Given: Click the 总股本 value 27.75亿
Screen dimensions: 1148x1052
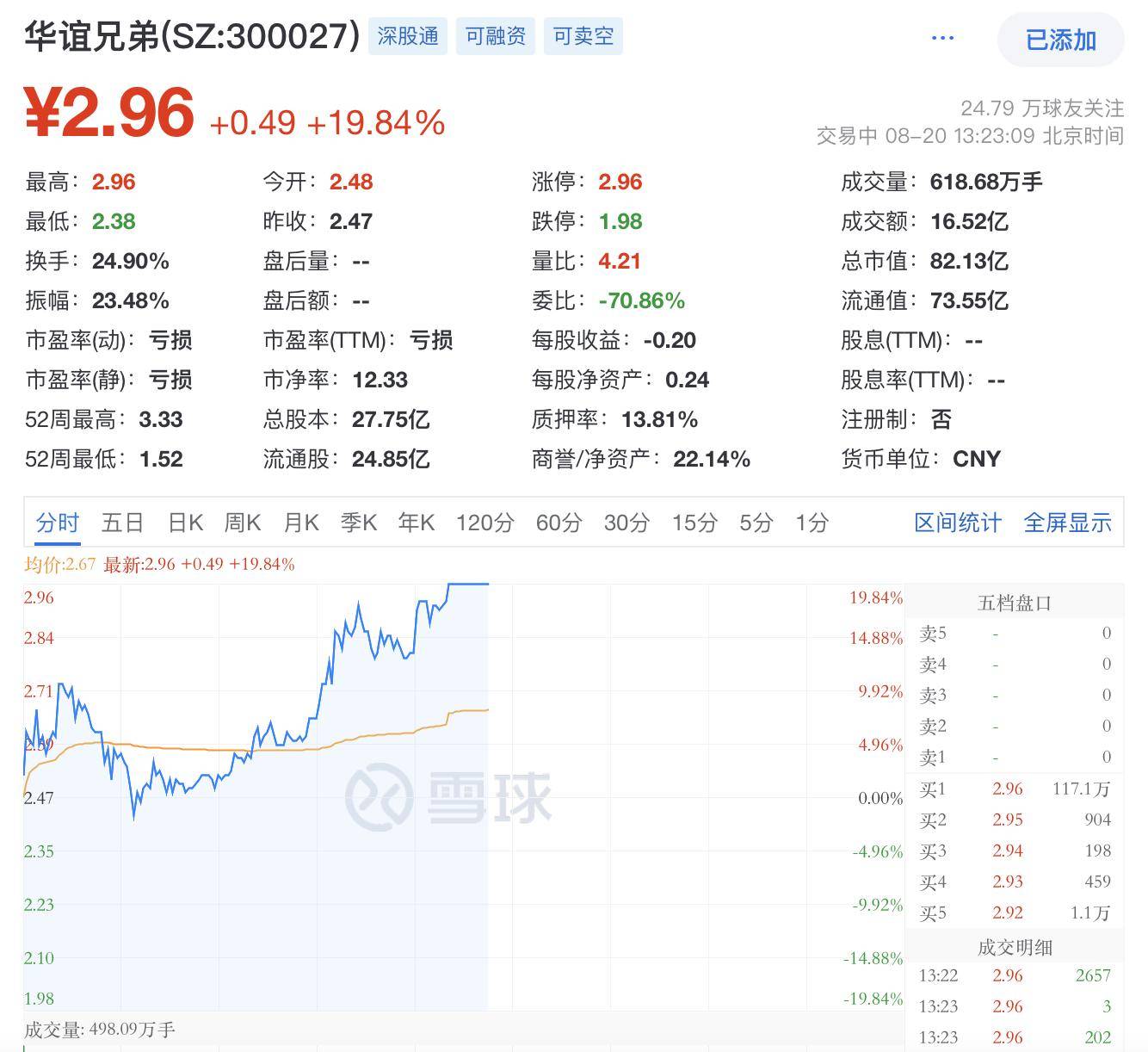Looking at the screenshot, I should pyautogui.click(x=391, y=420).
